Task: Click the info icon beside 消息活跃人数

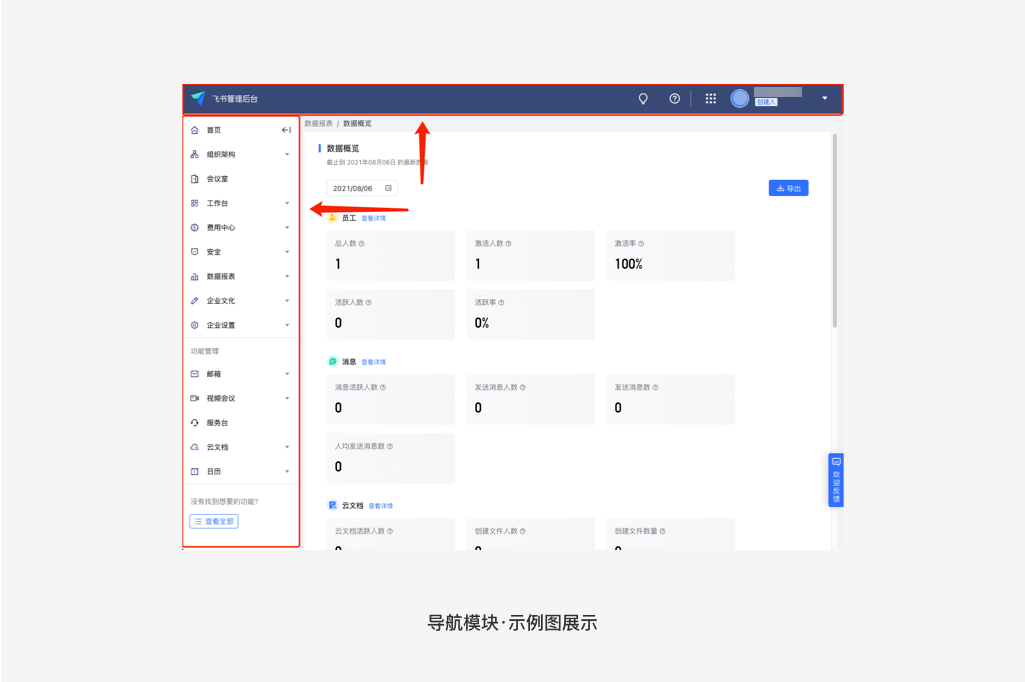Action: (x=383, y=387)
